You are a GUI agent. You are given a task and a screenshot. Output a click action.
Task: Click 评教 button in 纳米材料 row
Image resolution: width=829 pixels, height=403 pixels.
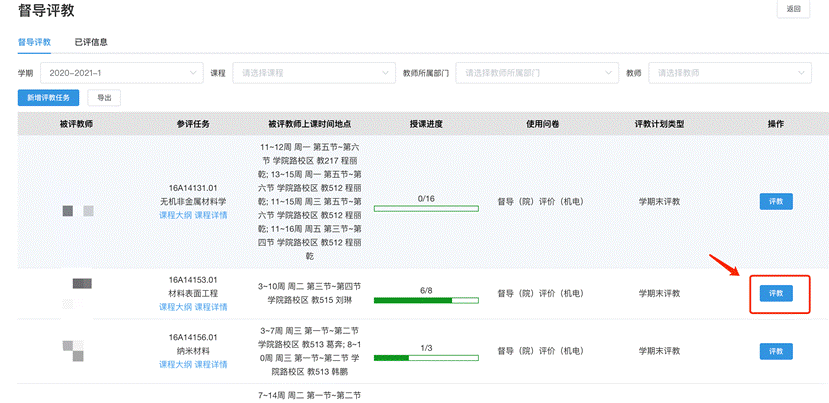coord(776,351)
